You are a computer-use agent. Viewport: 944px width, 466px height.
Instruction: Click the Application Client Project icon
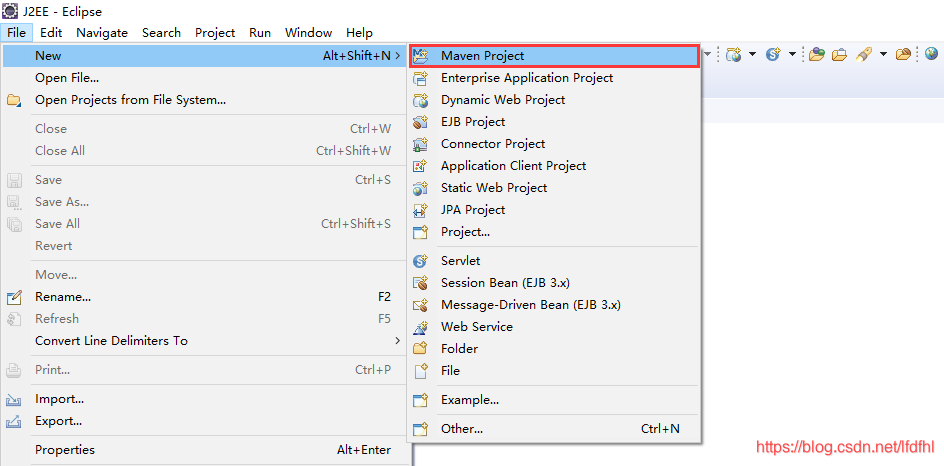[420, 166]
